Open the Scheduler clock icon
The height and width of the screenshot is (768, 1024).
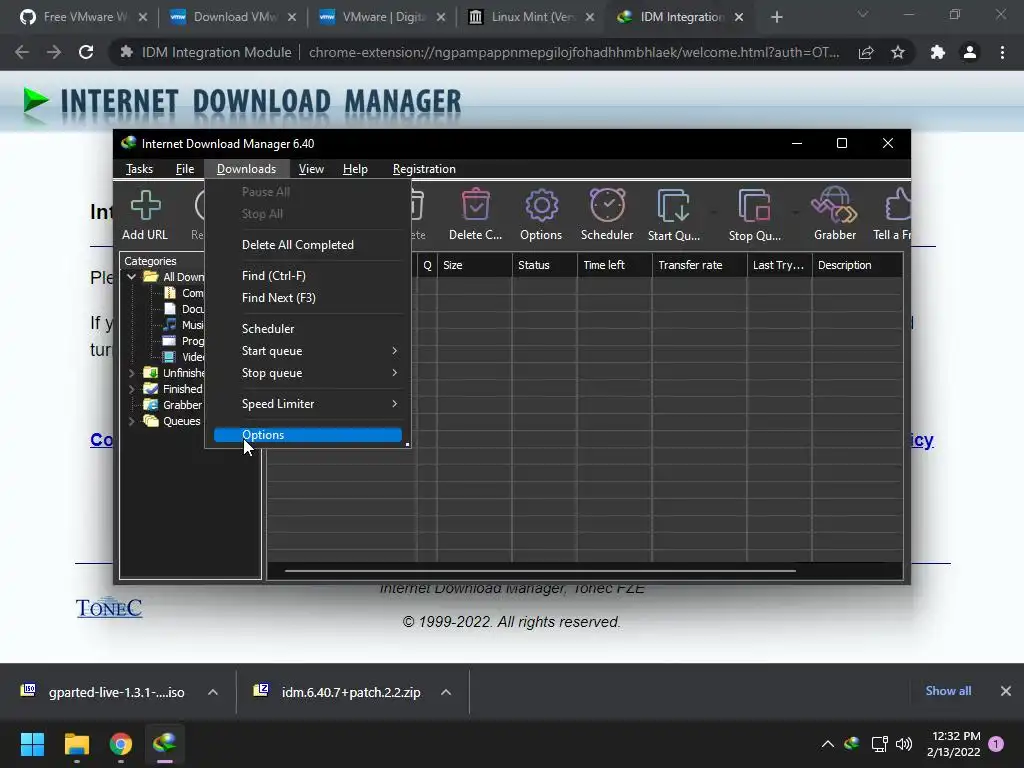[x=607, y=215]
